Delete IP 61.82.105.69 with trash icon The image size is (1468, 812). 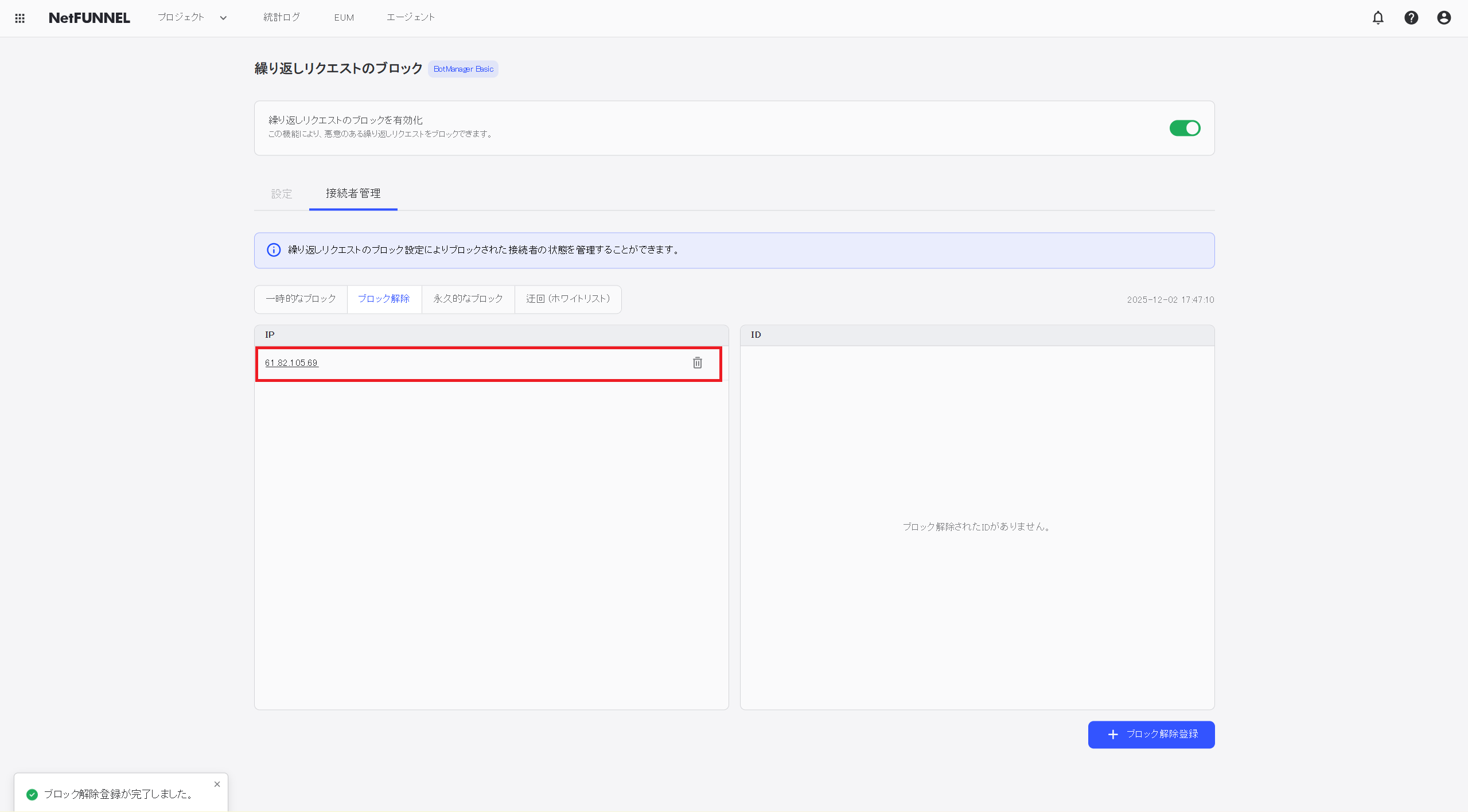tap(697, 363)
